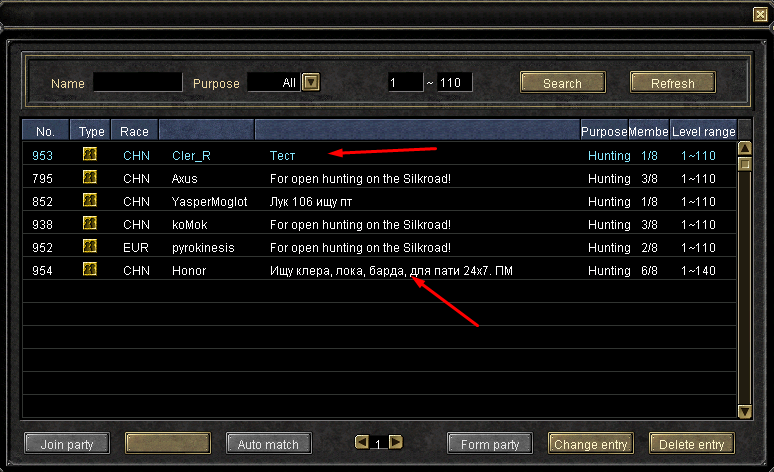Image resolution: width=774 pixels, height=472 pixels.
Task: Click the Search button
Action: [x=563, y=82]
